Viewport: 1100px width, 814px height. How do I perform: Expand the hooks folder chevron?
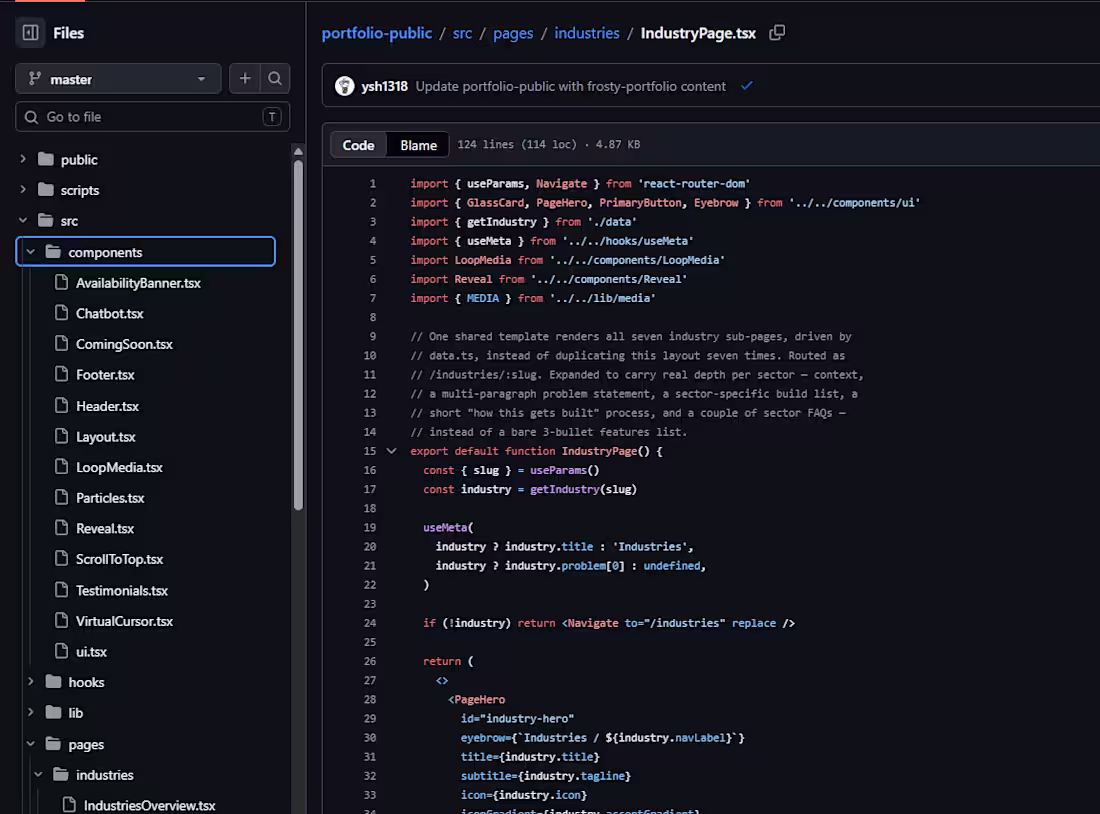31,681
